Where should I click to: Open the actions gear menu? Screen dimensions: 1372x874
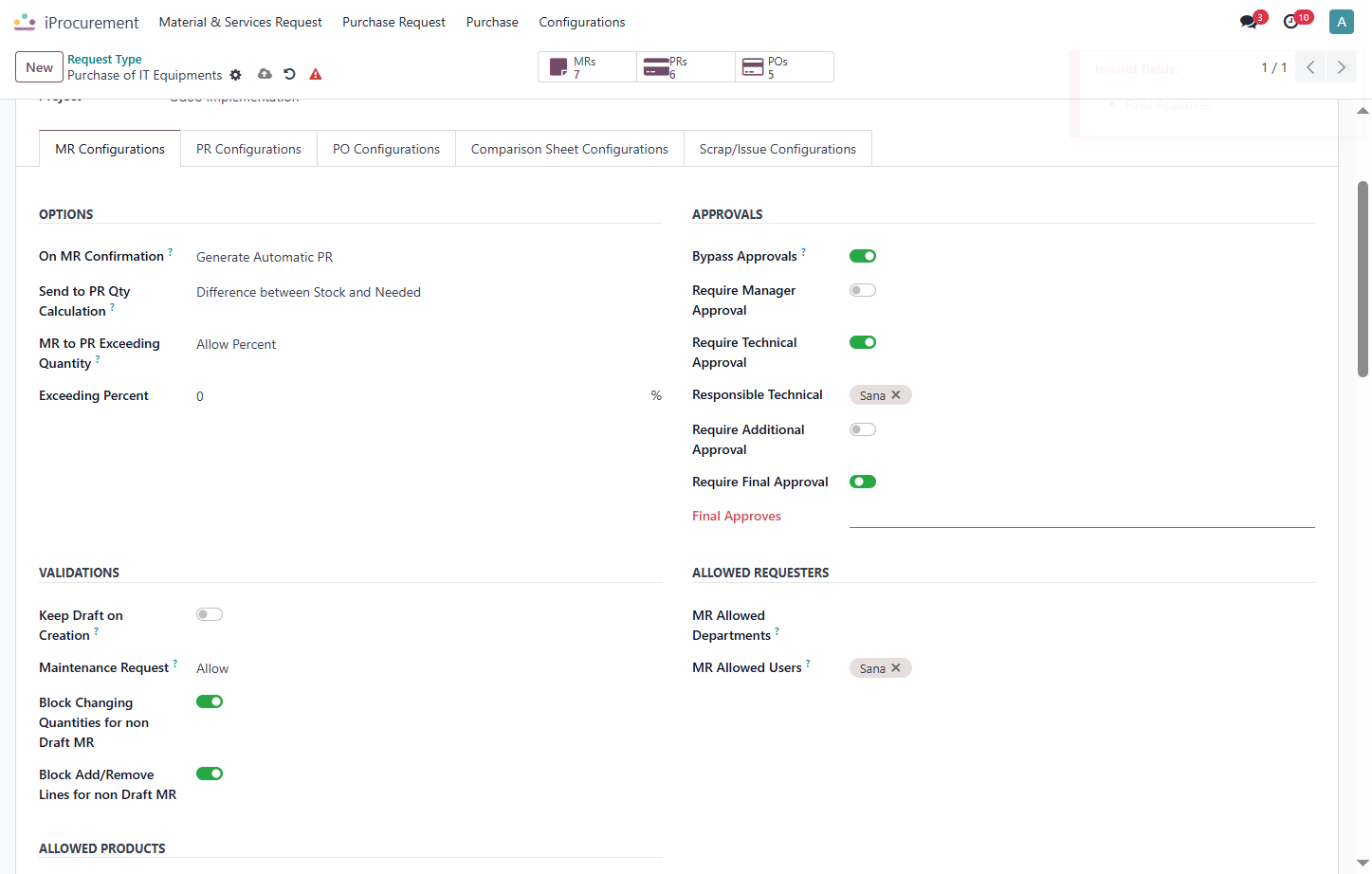pyautogui.click(x=236, y=75)
